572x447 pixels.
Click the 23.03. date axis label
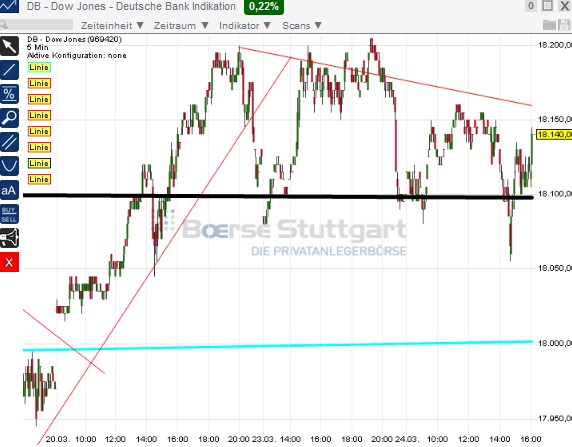(263, 439)
